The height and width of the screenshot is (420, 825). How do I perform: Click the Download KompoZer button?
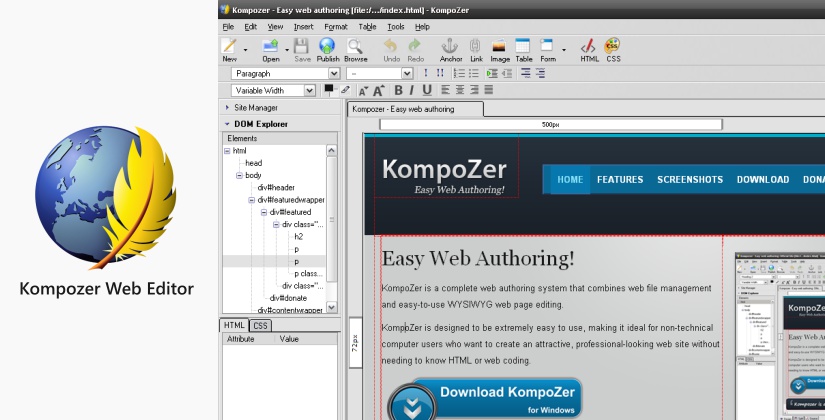click(484, 398)
